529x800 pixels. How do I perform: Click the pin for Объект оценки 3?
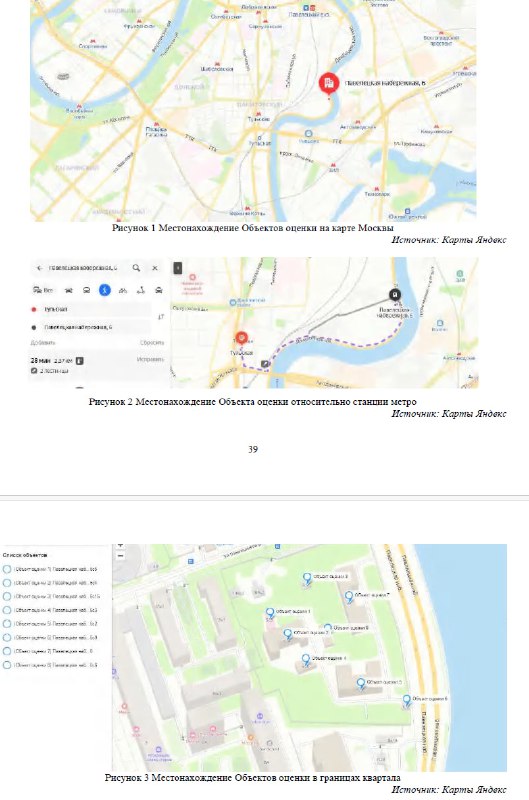pos(307,578)
